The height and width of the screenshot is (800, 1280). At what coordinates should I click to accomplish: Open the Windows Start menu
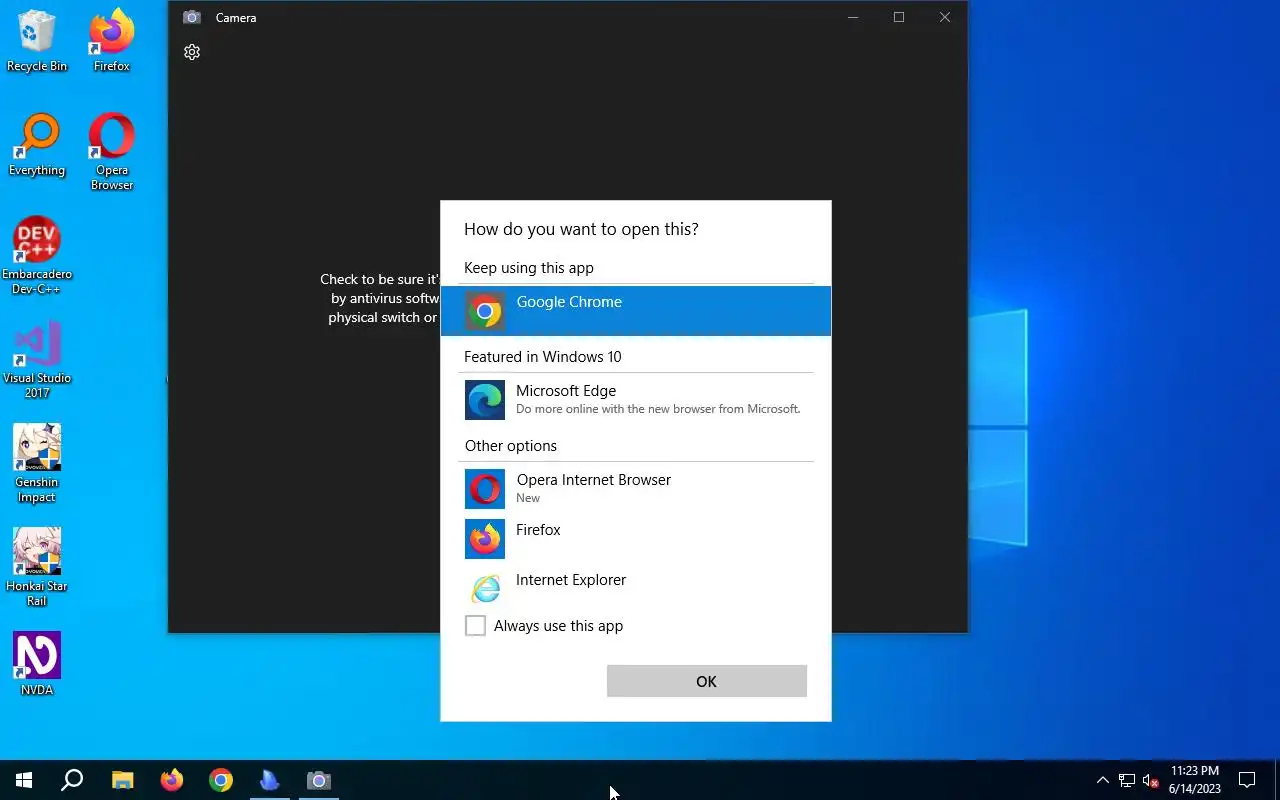click(24, 780)
